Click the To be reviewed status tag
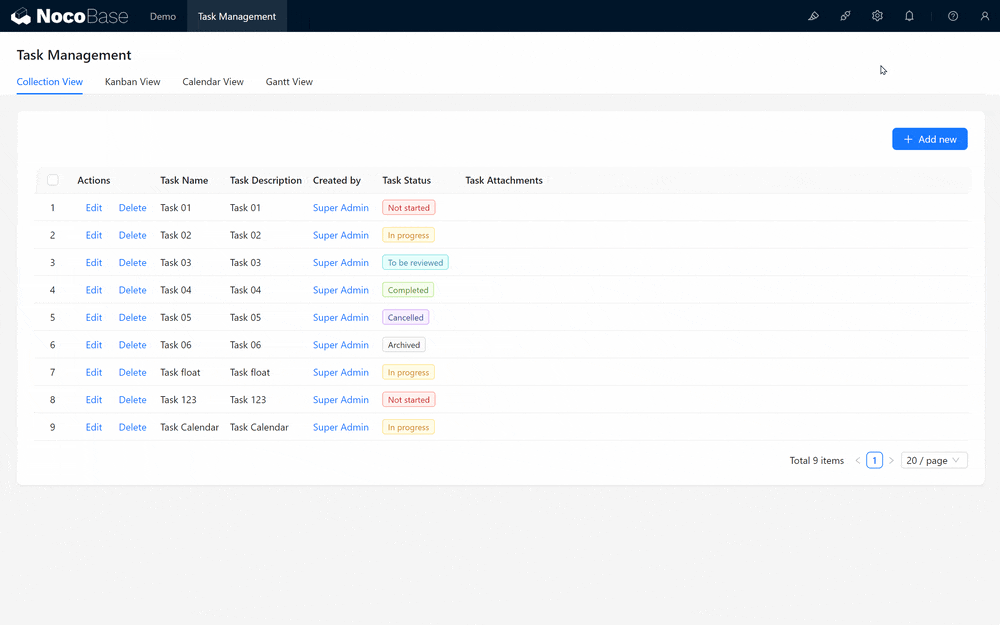Screen dimensions: 1000x625 pos(415,263)
